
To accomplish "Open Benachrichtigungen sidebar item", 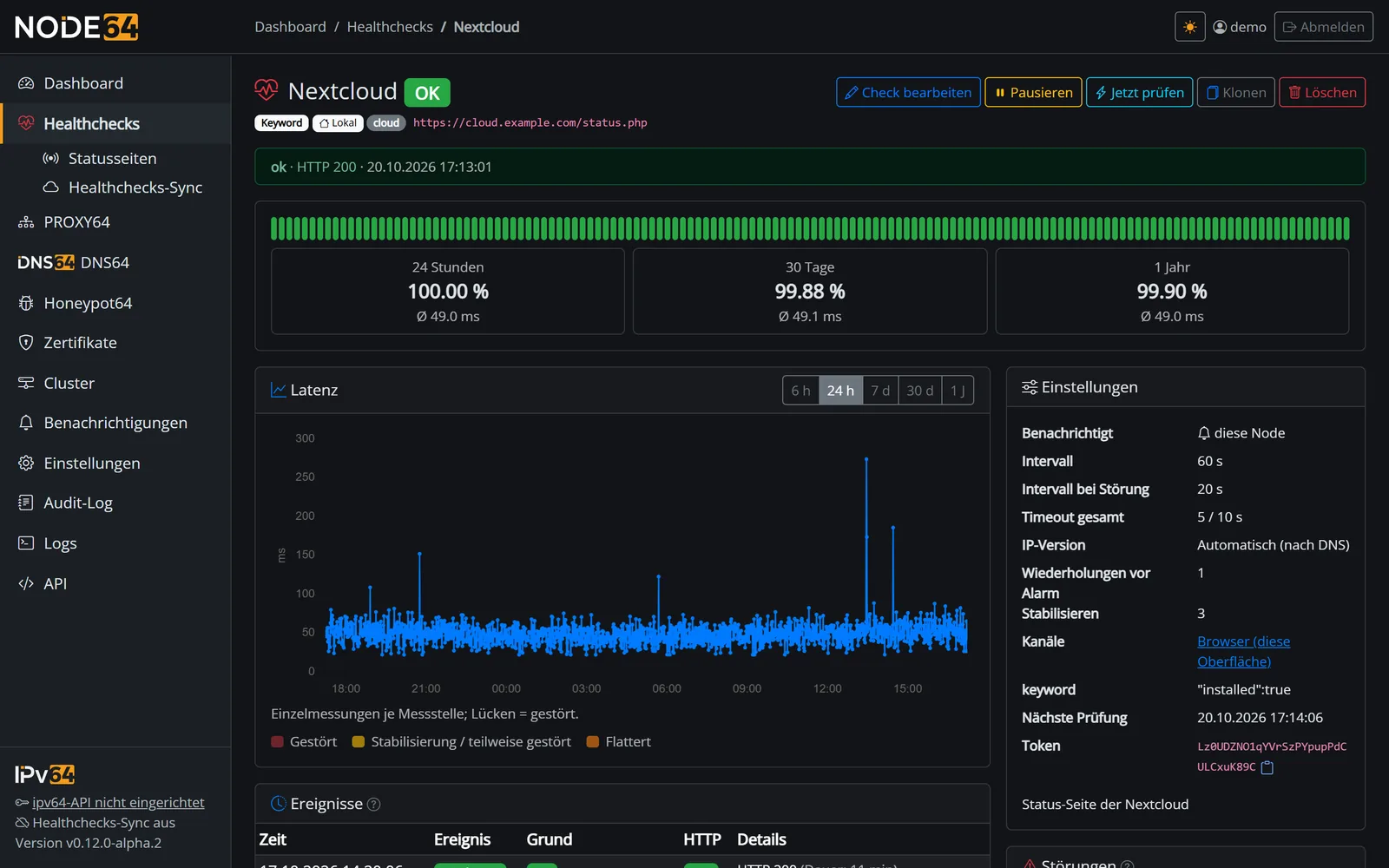I will [115, 423].
